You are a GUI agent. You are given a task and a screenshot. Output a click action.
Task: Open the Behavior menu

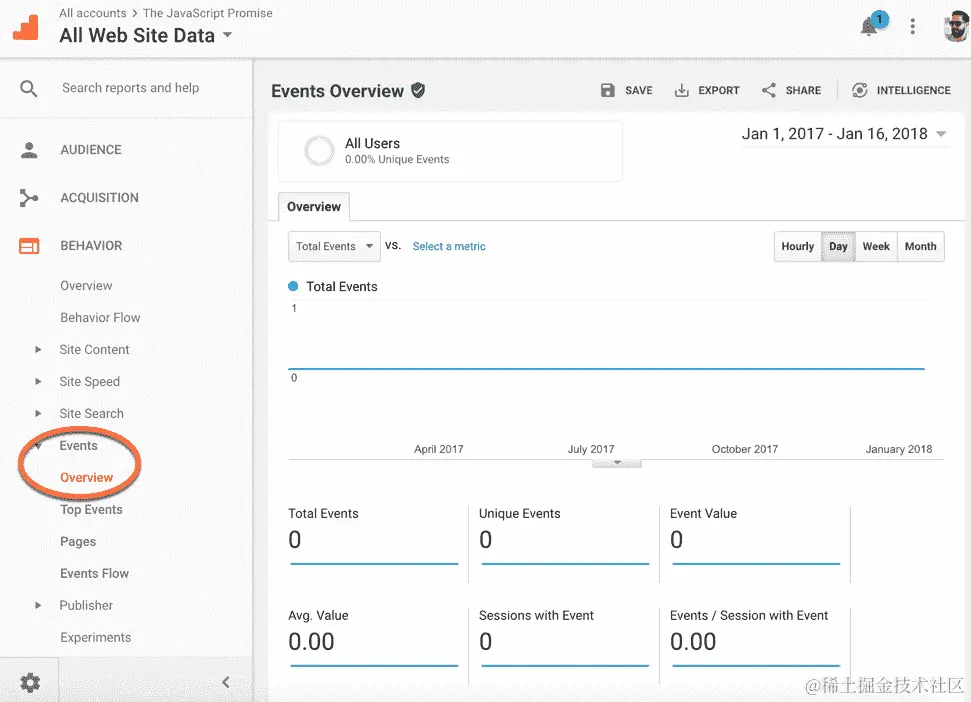[91, 246]
